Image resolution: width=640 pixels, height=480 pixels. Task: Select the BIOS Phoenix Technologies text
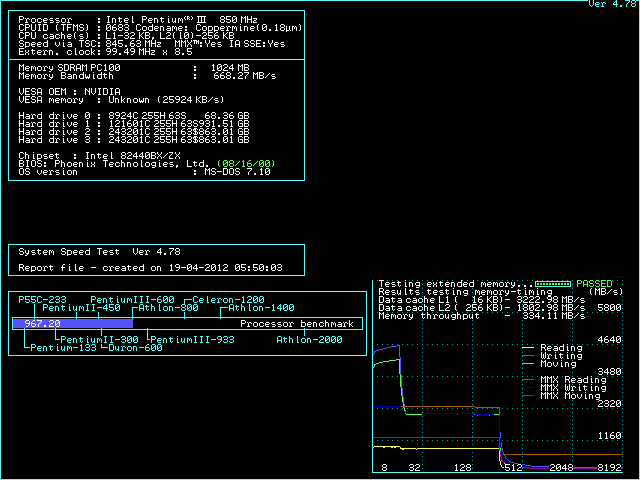tap(114, 164)
